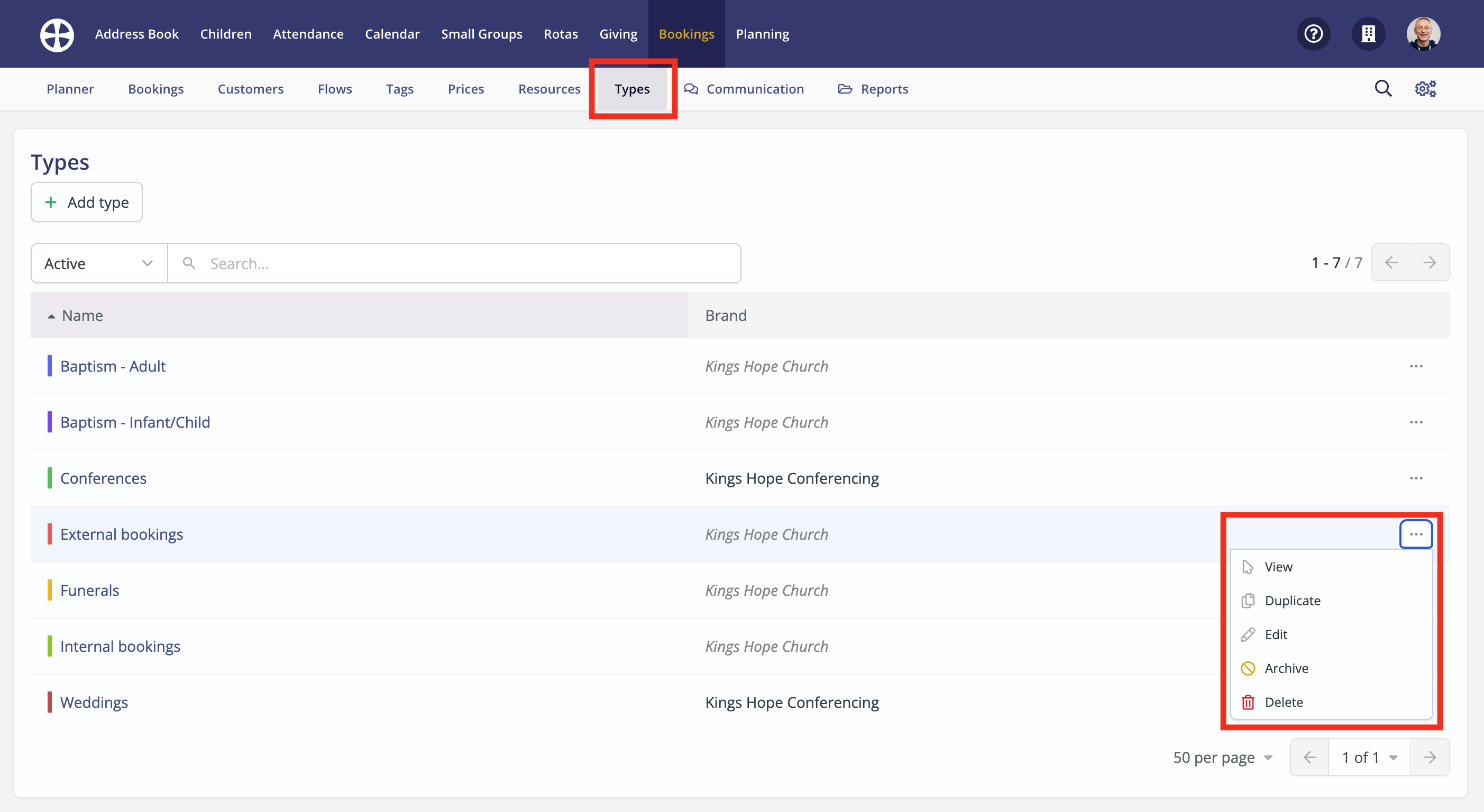Open the Prices tab
1484x812 pixels.
click(466, 89)
